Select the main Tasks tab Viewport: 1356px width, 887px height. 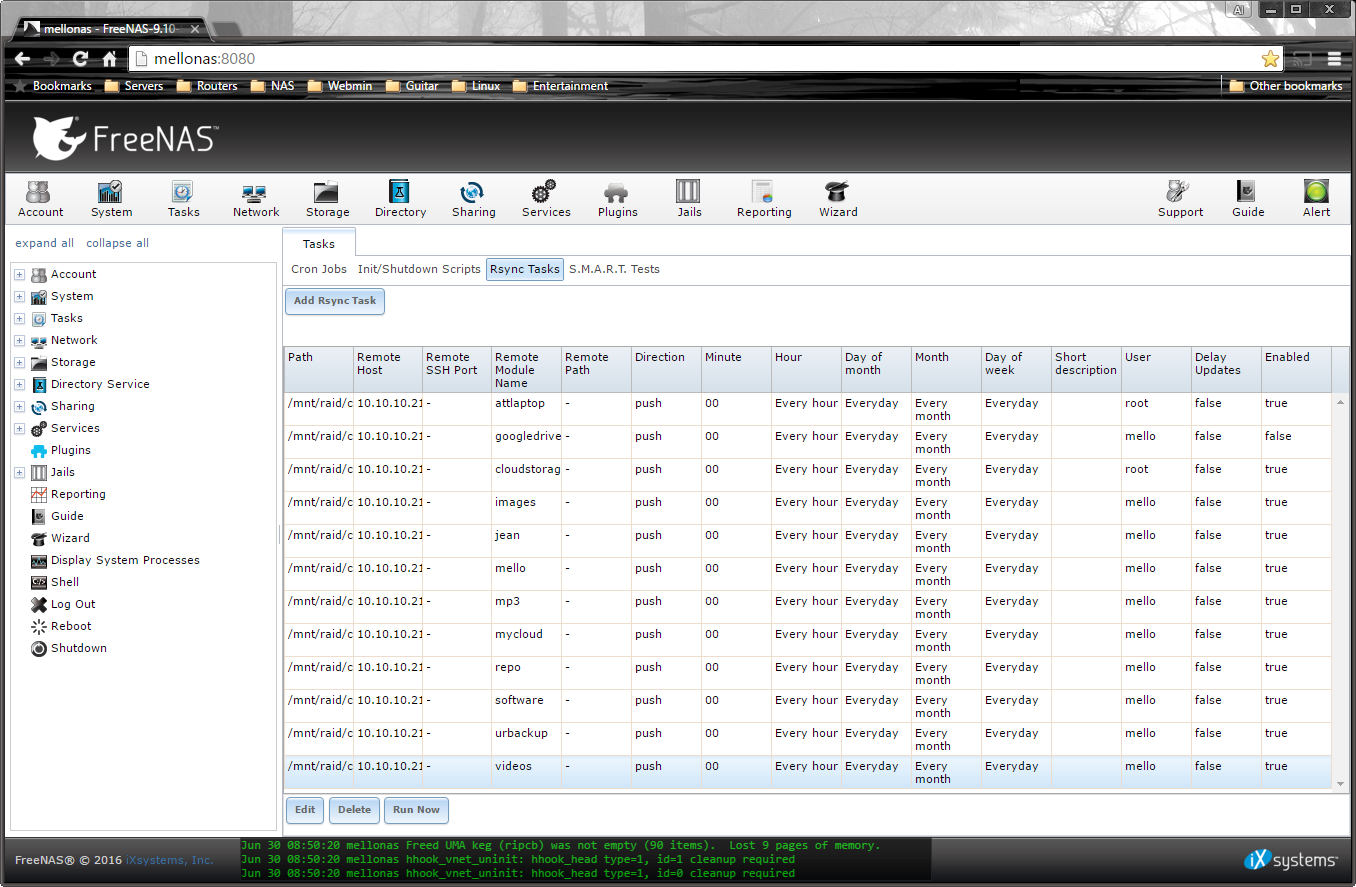click(319, 244)
